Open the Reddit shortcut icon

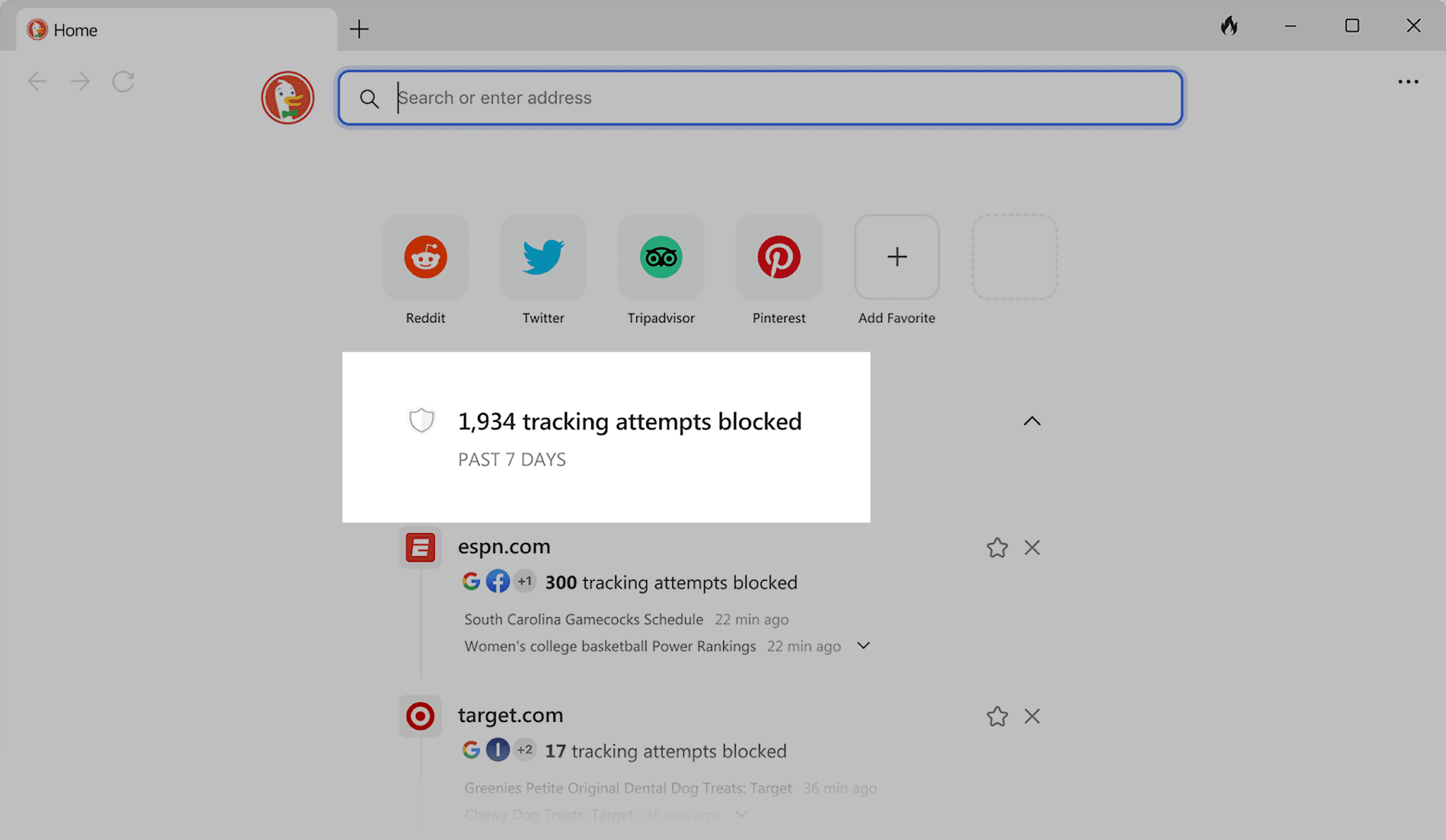[425, 256]
